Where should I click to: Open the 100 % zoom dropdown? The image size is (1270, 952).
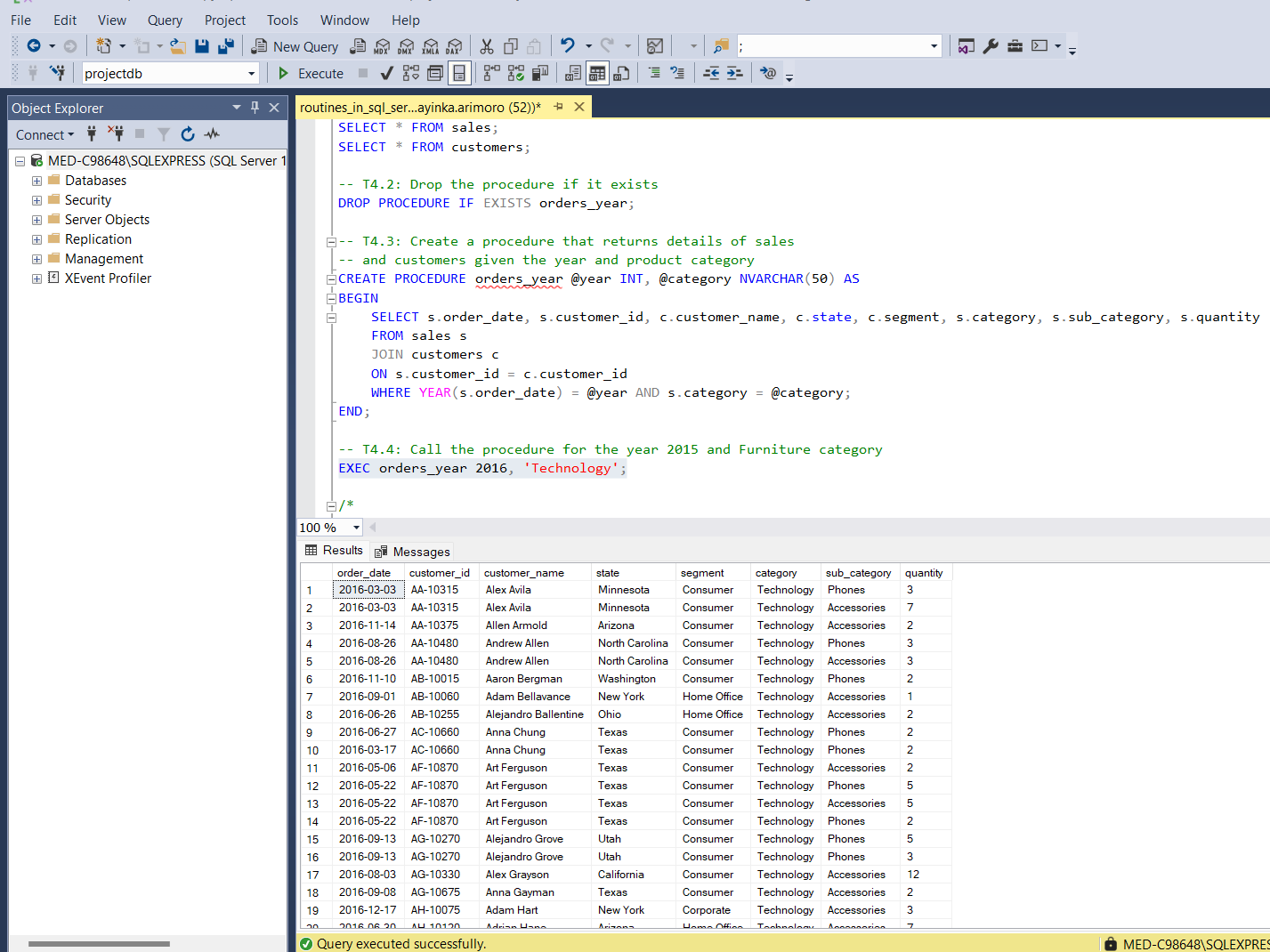click(356, 528)
